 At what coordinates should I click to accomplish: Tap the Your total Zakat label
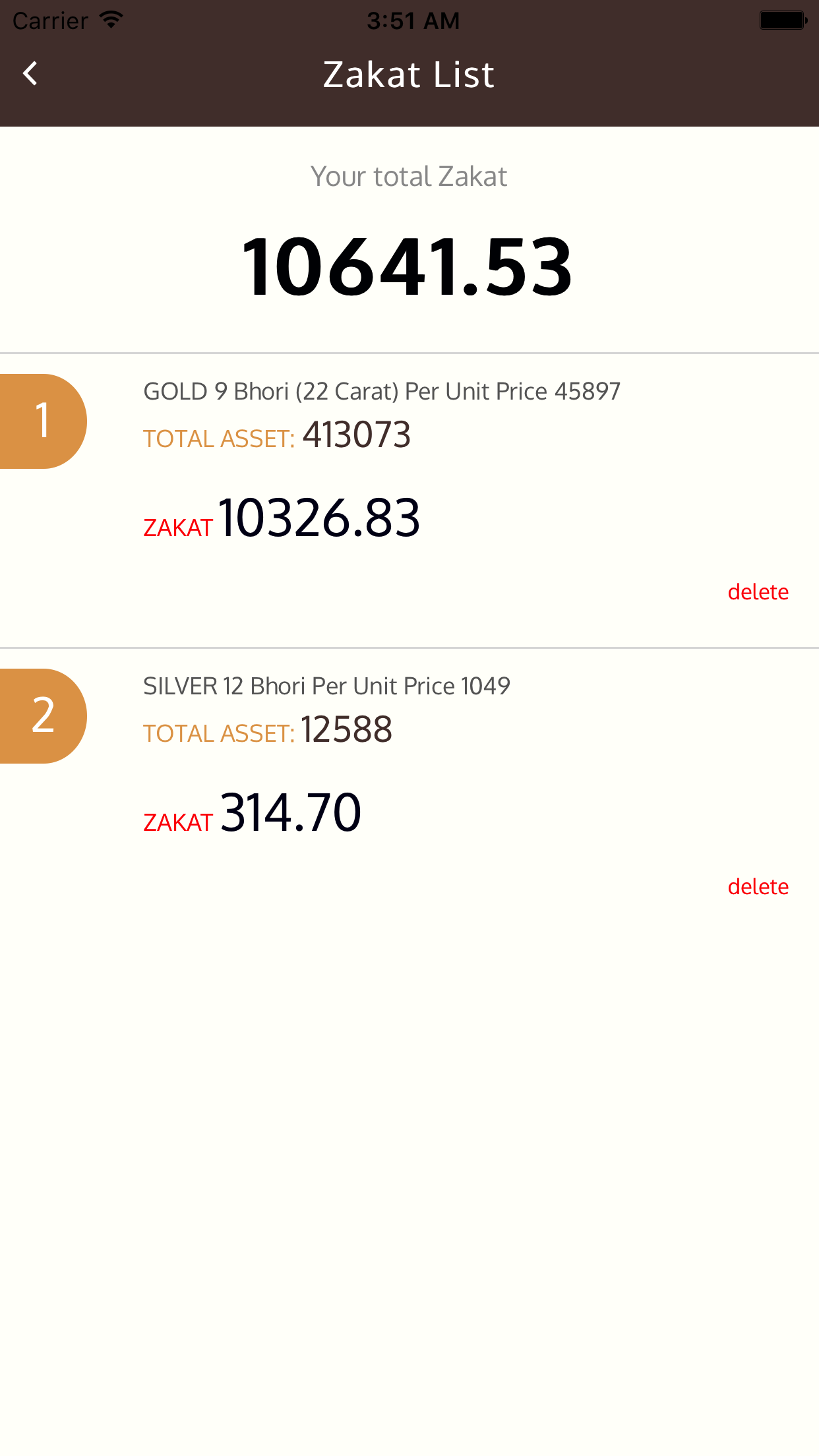(x=409, y=177)
